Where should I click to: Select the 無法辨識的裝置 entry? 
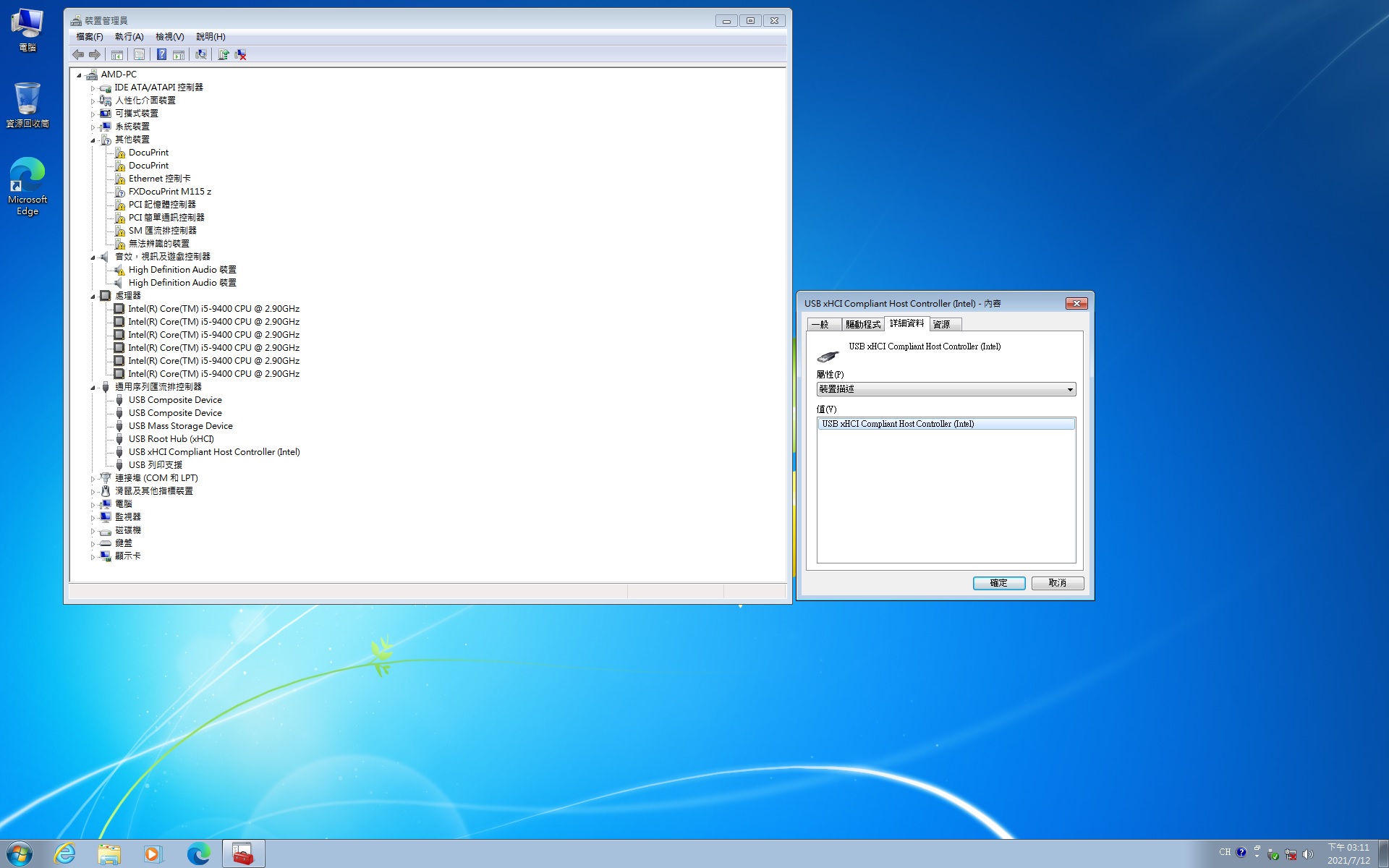pos(159,244)
